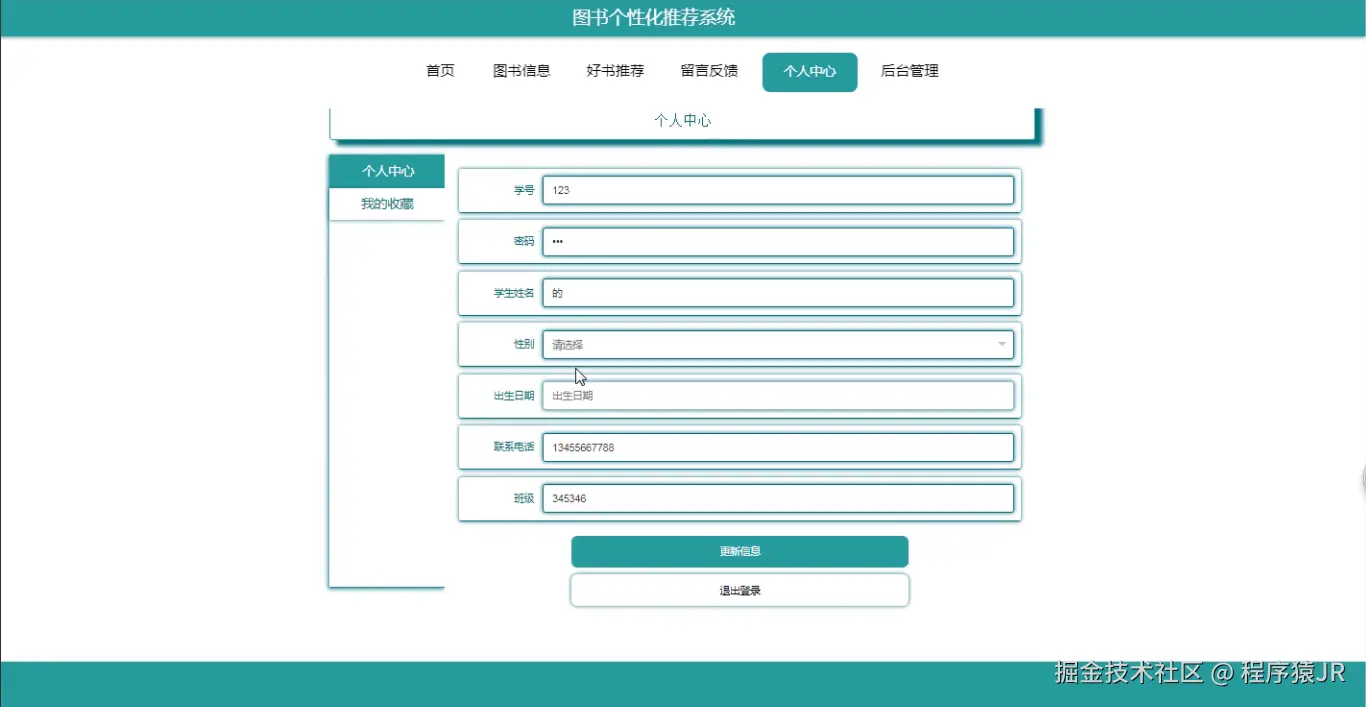Click the 学号 input field
The image size is (1366, 707).
click(778, 190)
